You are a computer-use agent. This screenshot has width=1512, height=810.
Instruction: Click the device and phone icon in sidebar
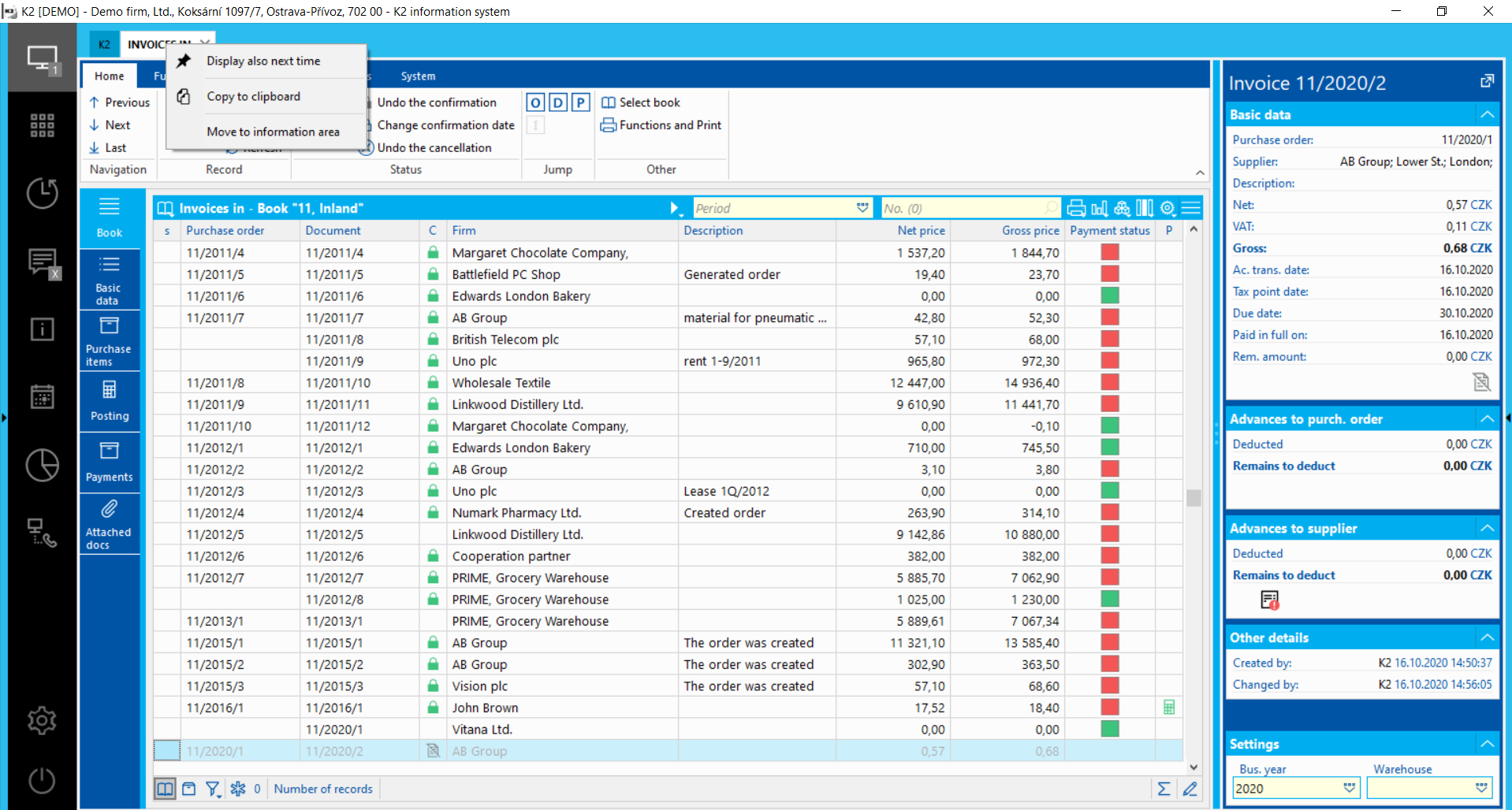point(43,533)
